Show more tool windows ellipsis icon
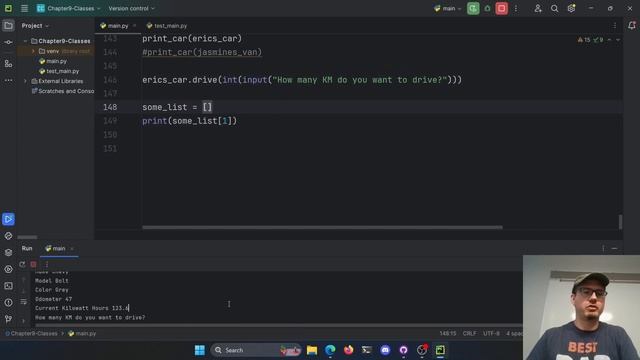The height and width of the screenshot is (360, 640). [8, 80]
